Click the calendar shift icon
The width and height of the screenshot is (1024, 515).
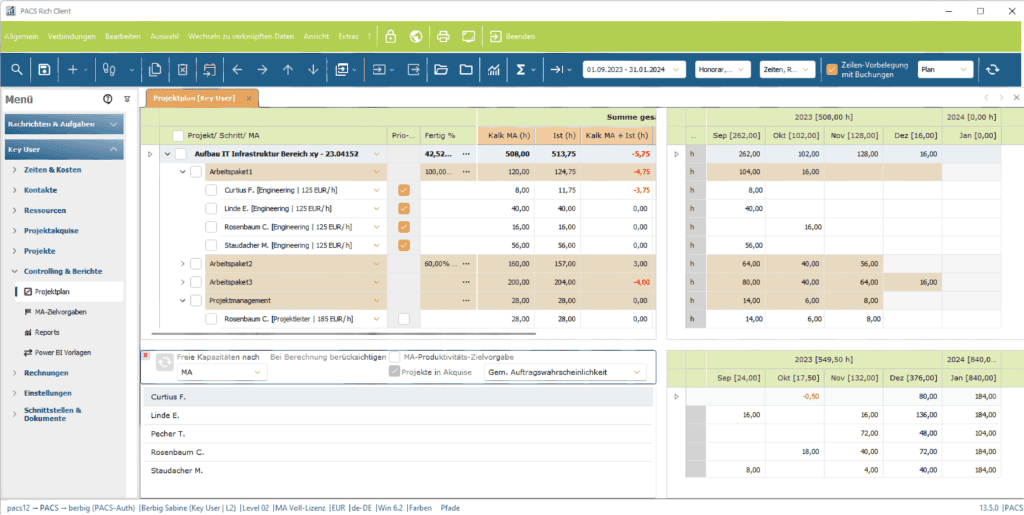pos(209,70)
